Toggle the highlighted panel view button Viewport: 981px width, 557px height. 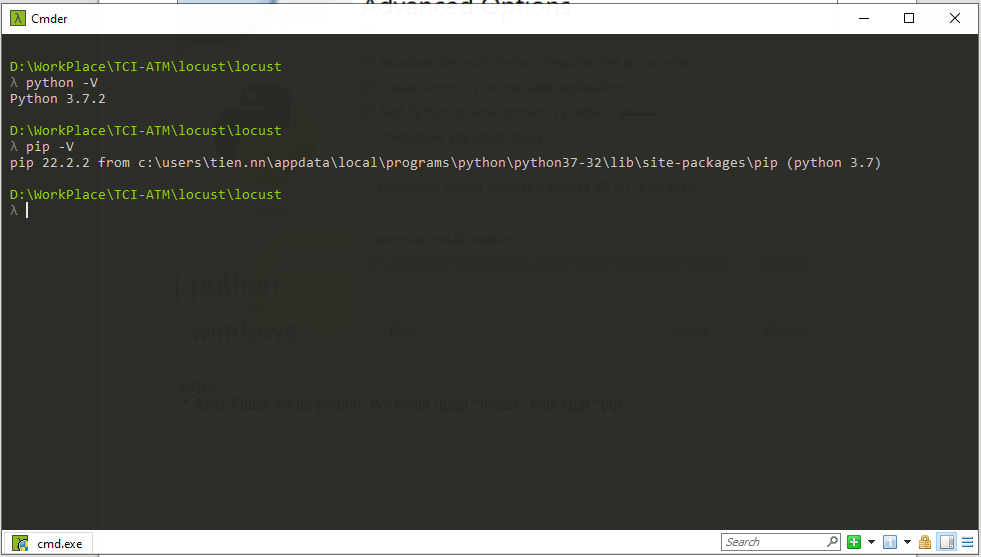pyautogui.click(x=946, y=542)
